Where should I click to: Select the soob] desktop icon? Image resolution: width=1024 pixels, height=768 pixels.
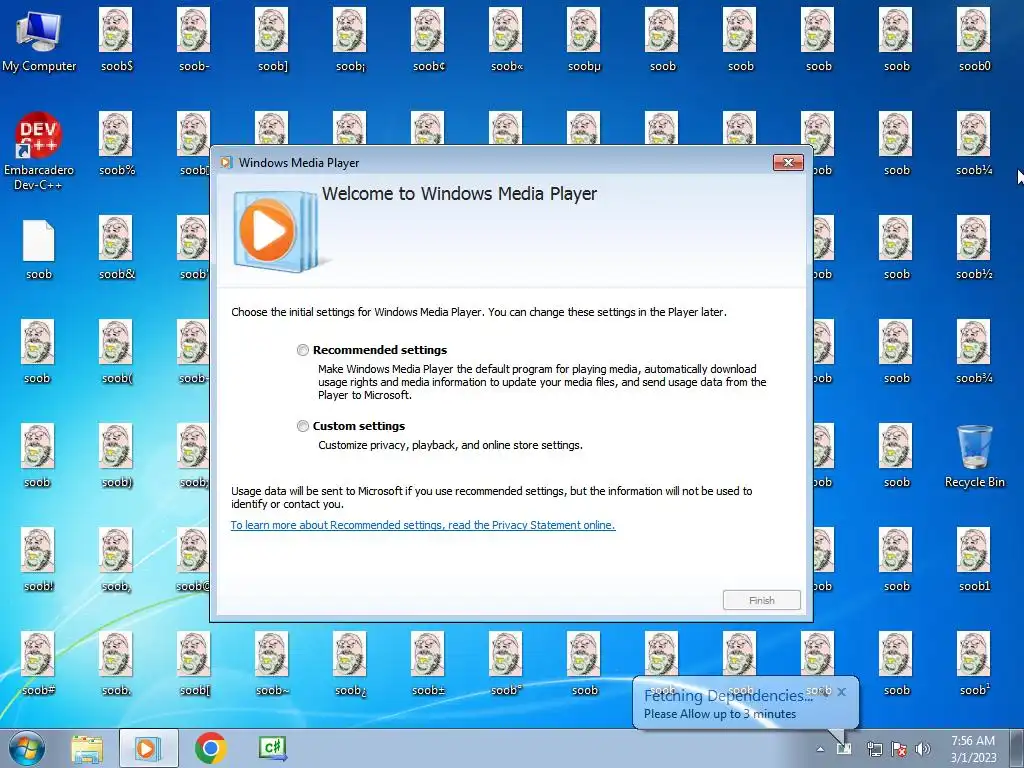pos(272,39)
